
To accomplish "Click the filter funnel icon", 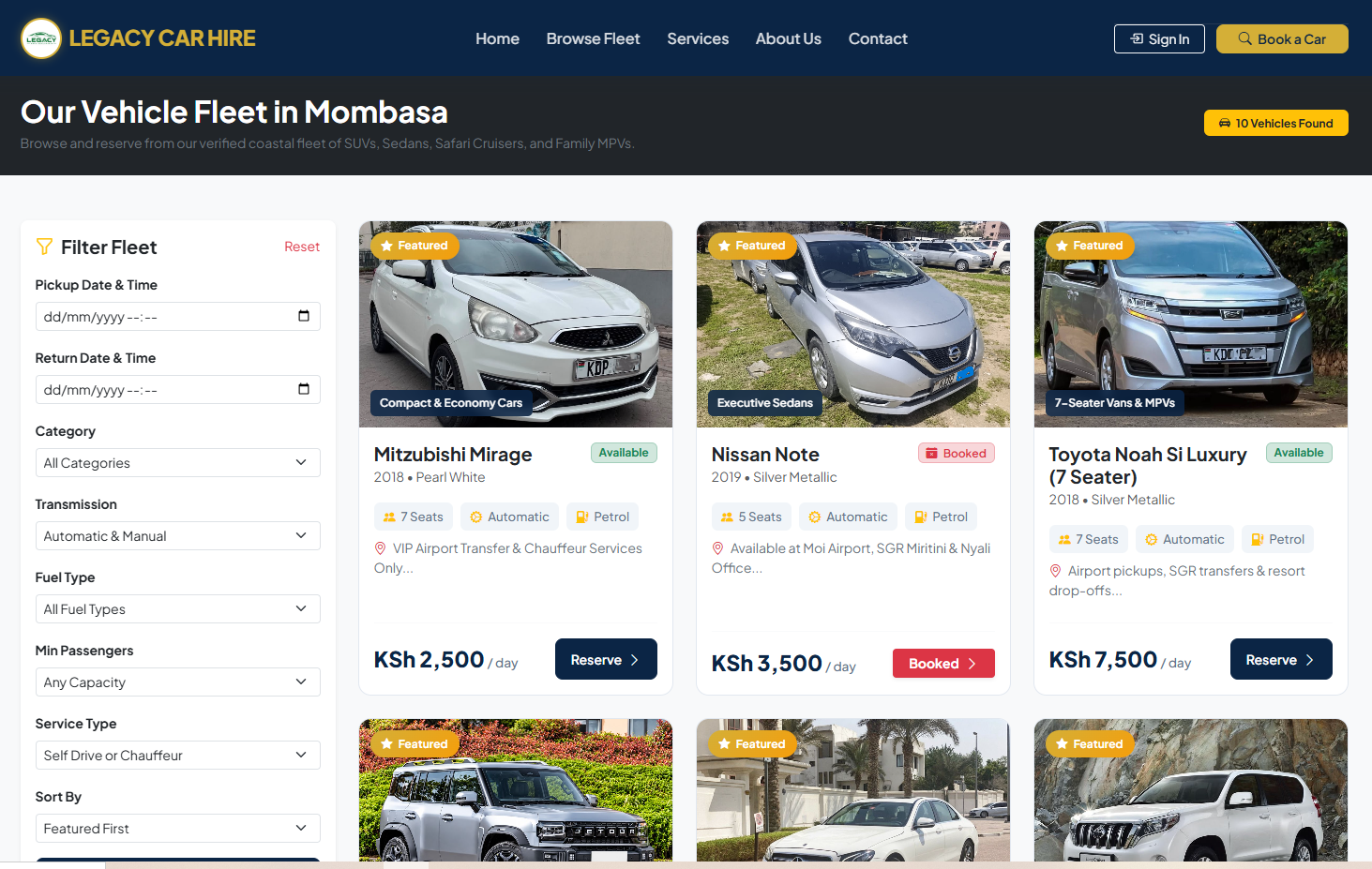I will [44, 247].
